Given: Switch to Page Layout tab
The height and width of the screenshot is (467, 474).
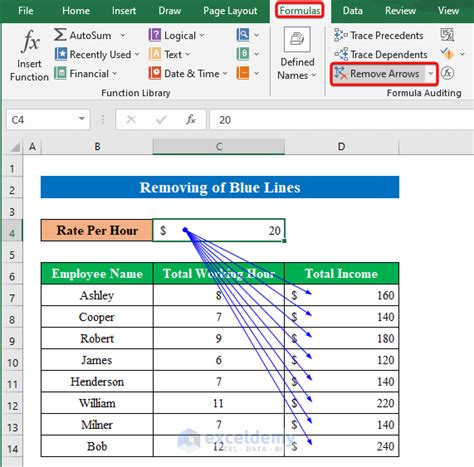Looking at the screenshot, I should [x=230, y=11].
